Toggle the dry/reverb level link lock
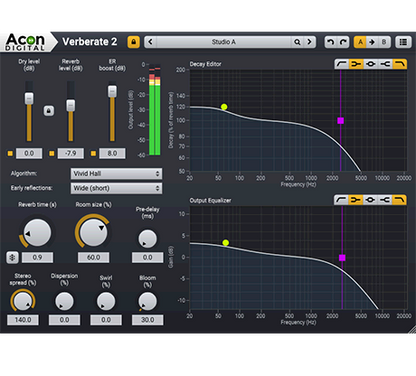 tap(49, 111)
